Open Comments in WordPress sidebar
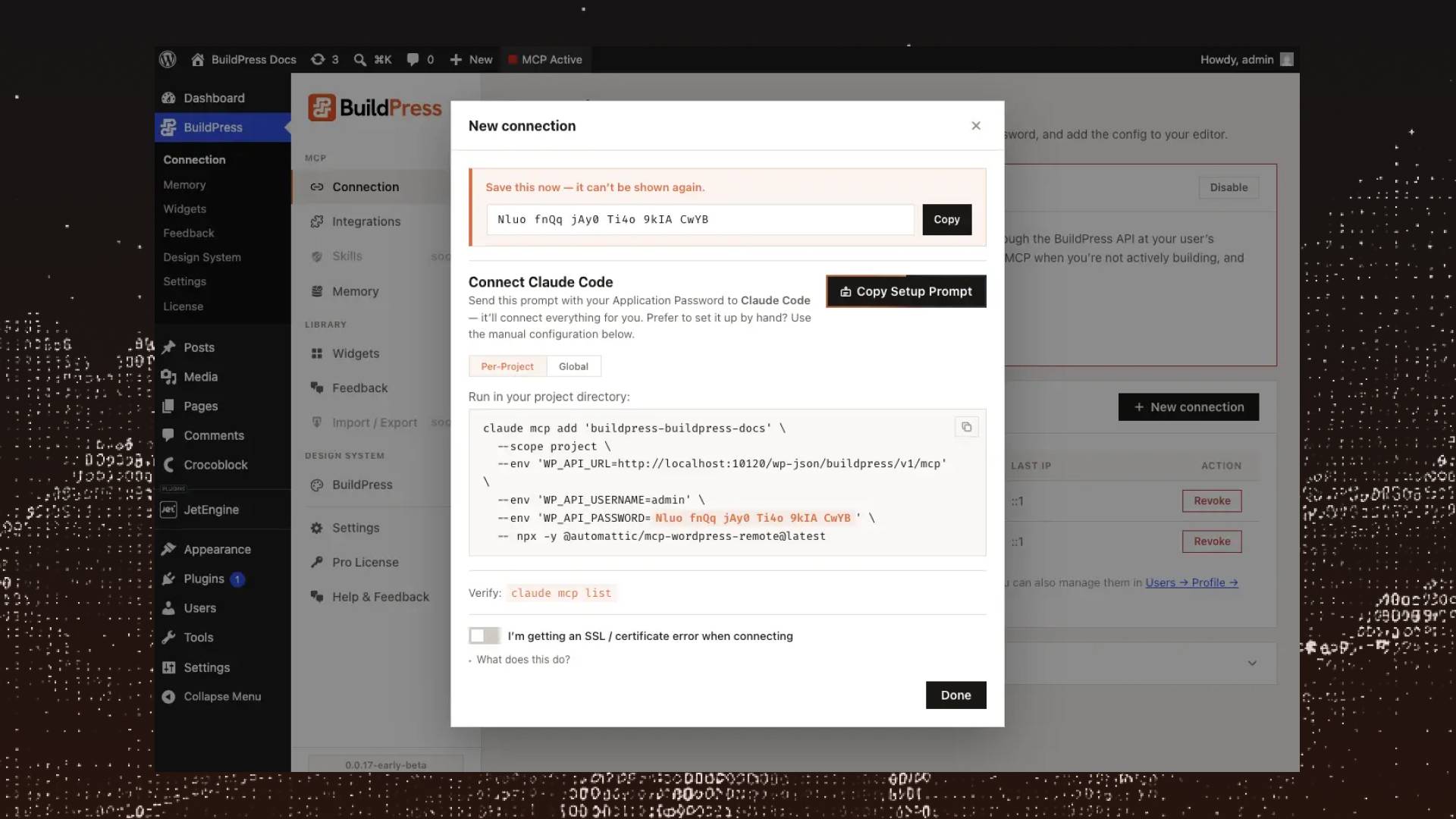1456x819 pixels. pos(214,435)
